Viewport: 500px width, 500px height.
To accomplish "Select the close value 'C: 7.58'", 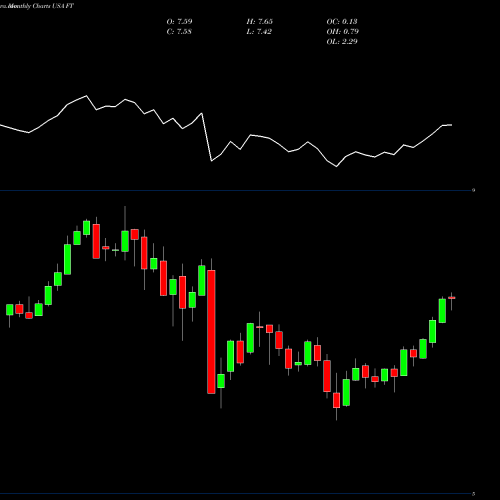I will [x=179, y=31].
